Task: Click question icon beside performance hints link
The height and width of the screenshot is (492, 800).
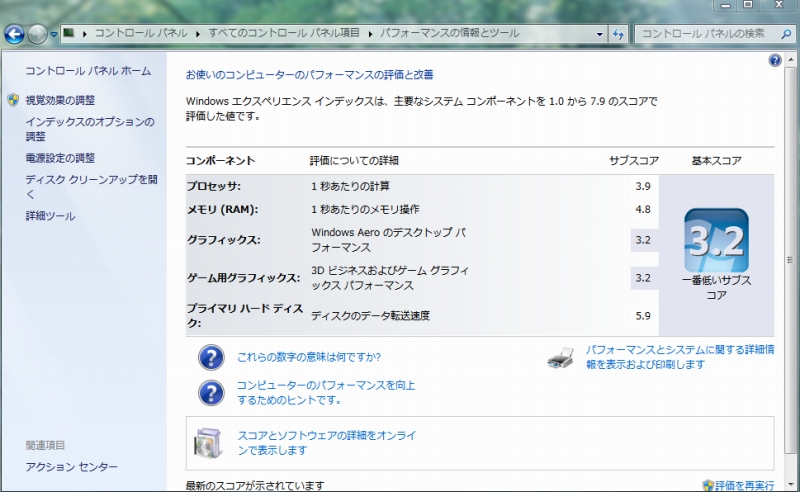Action: coord(211,393)
